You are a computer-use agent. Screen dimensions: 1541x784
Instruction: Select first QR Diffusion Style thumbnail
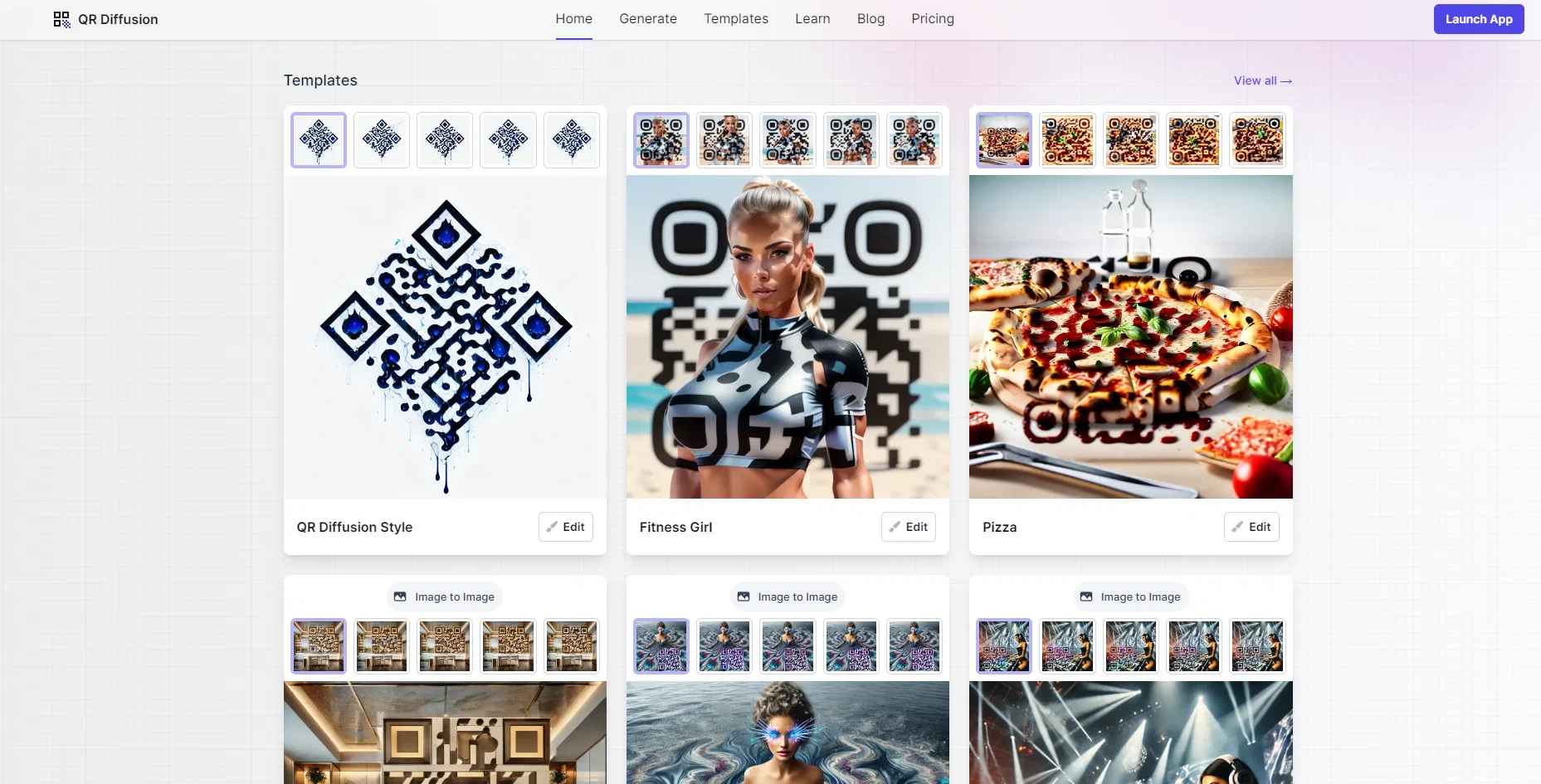(x=319, y=140)
